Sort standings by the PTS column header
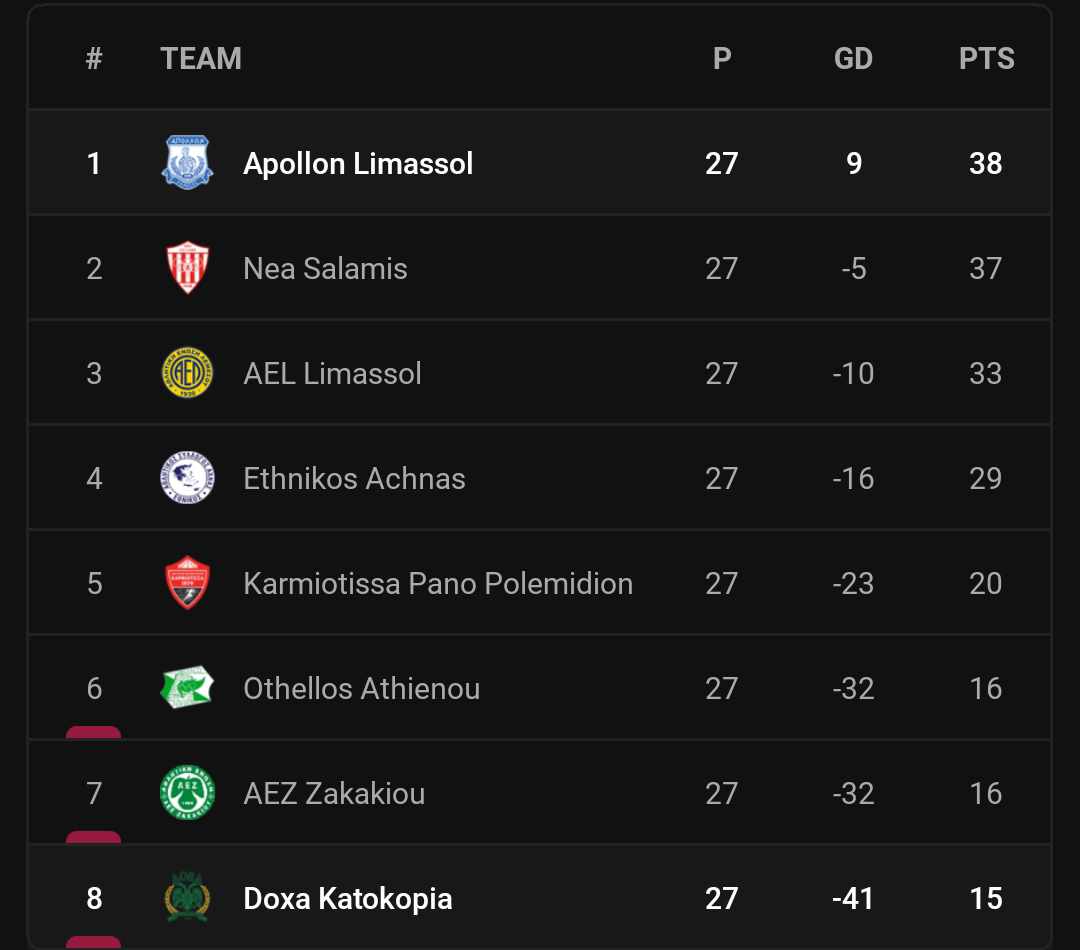Viewport: 1080px width, 950px height. tap(986, 59)
